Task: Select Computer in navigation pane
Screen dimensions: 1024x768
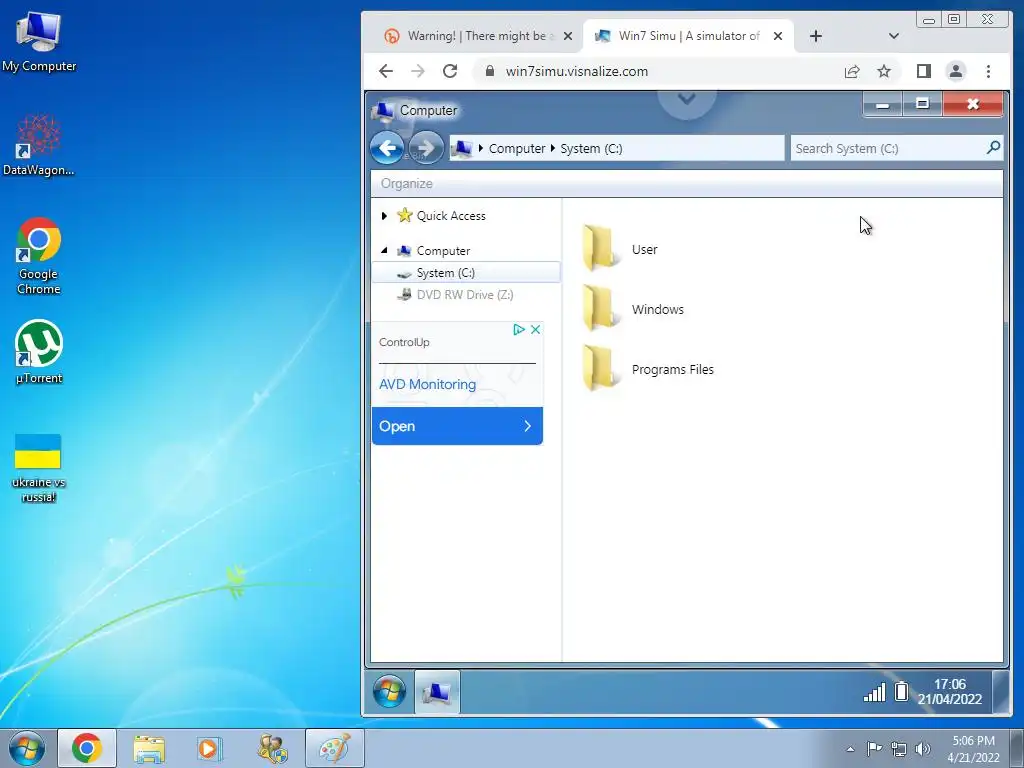Action: [x=443, y=251]
